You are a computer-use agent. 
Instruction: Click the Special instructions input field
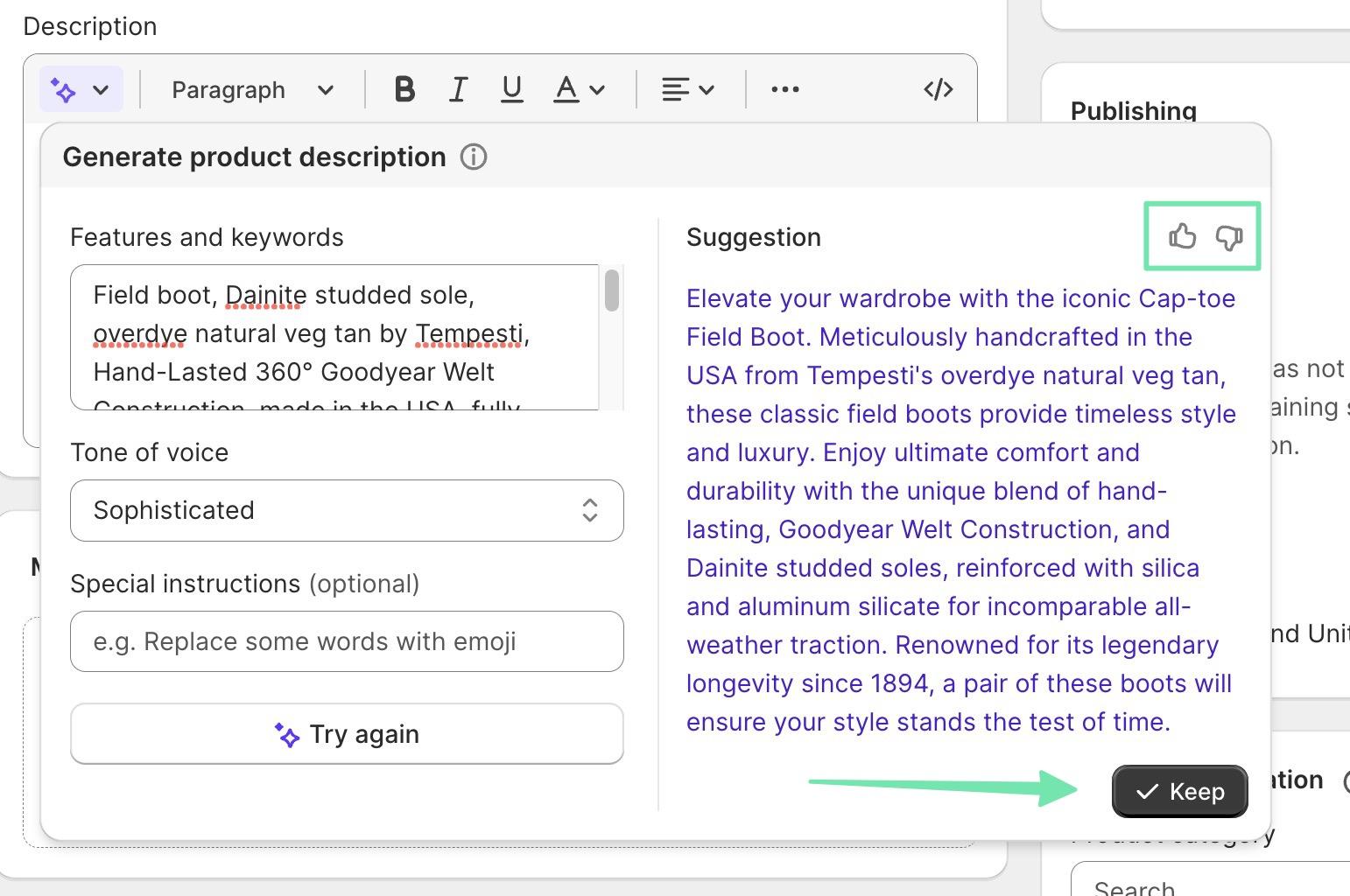click(x=347, y=641)
